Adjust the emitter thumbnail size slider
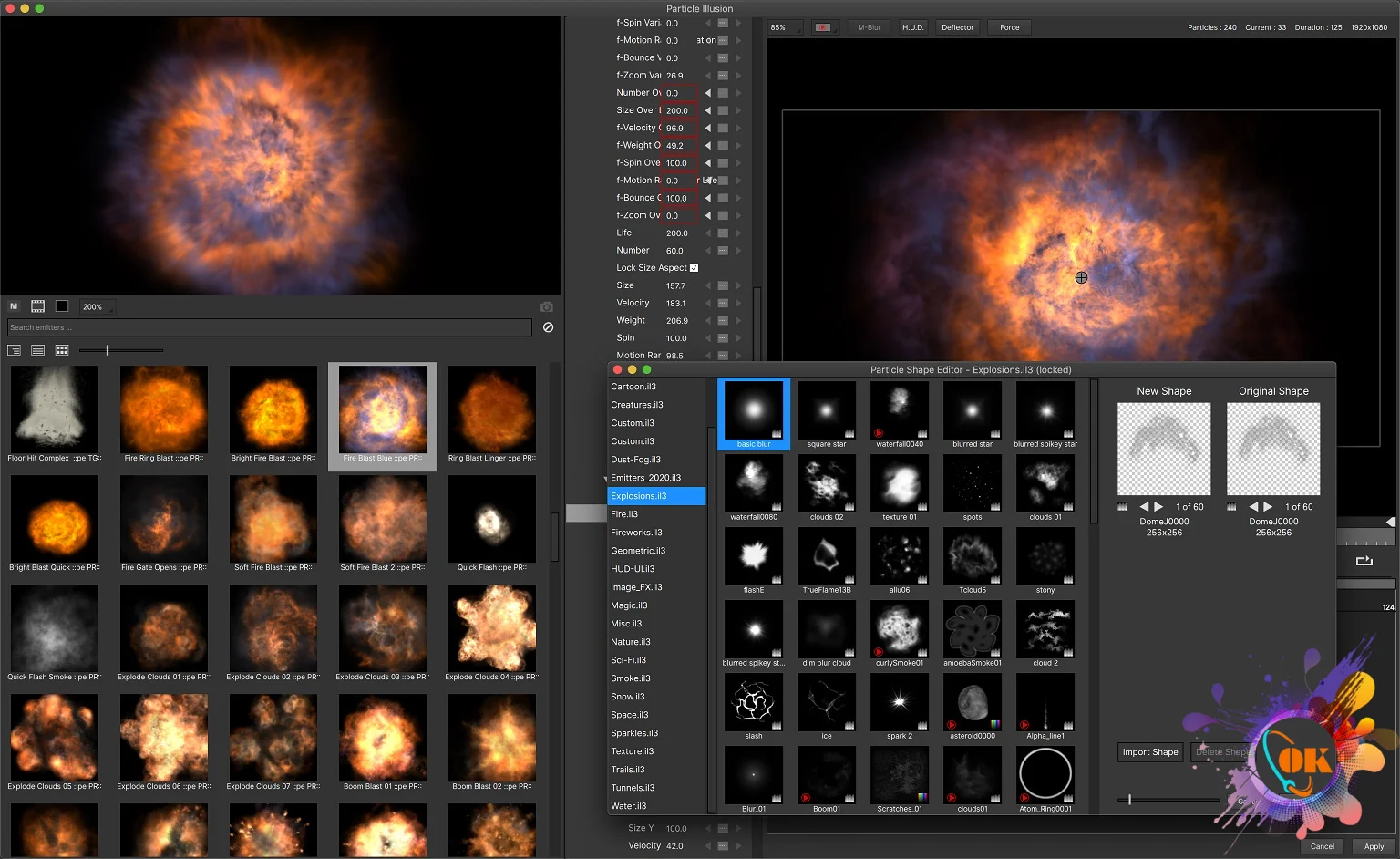The height and width of the screenshot is (859, 1400). (121, 350)
